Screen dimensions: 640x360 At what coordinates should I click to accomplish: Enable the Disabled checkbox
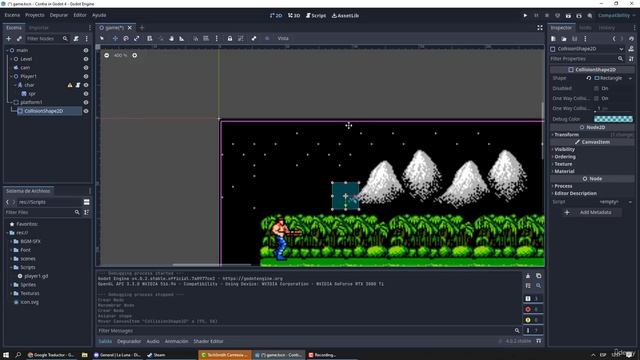(596, 88)
